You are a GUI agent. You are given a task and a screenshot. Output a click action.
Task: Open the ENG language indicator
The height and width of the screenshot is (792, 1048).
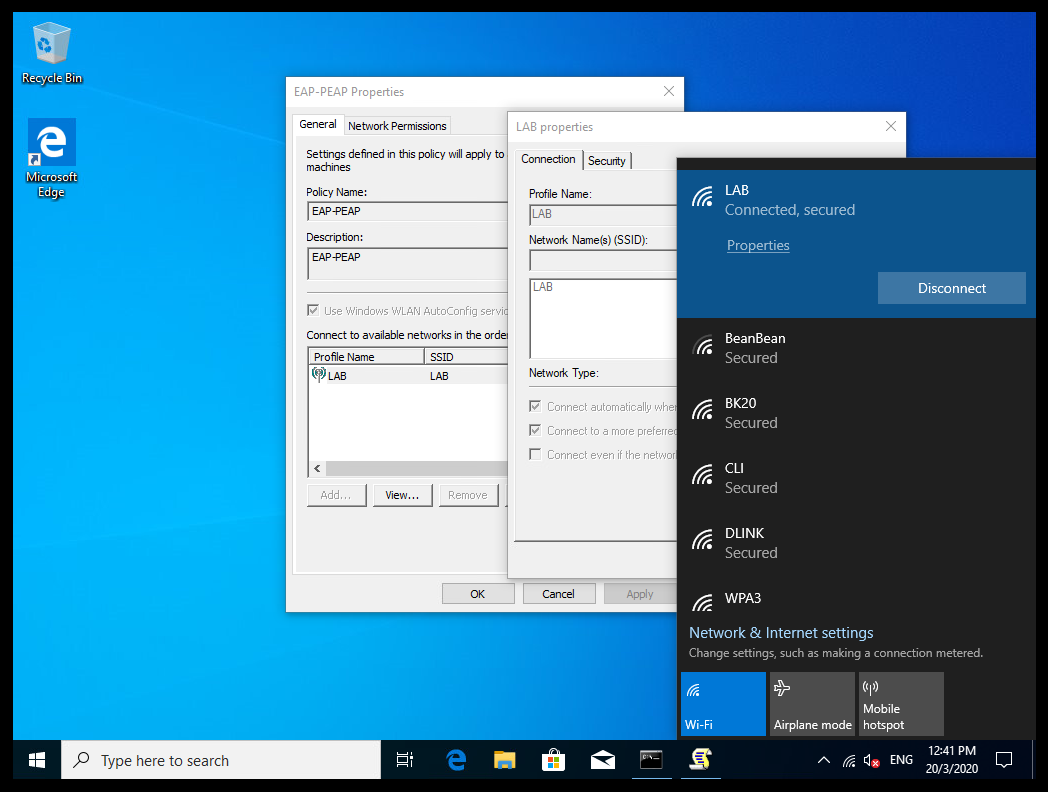901,760
